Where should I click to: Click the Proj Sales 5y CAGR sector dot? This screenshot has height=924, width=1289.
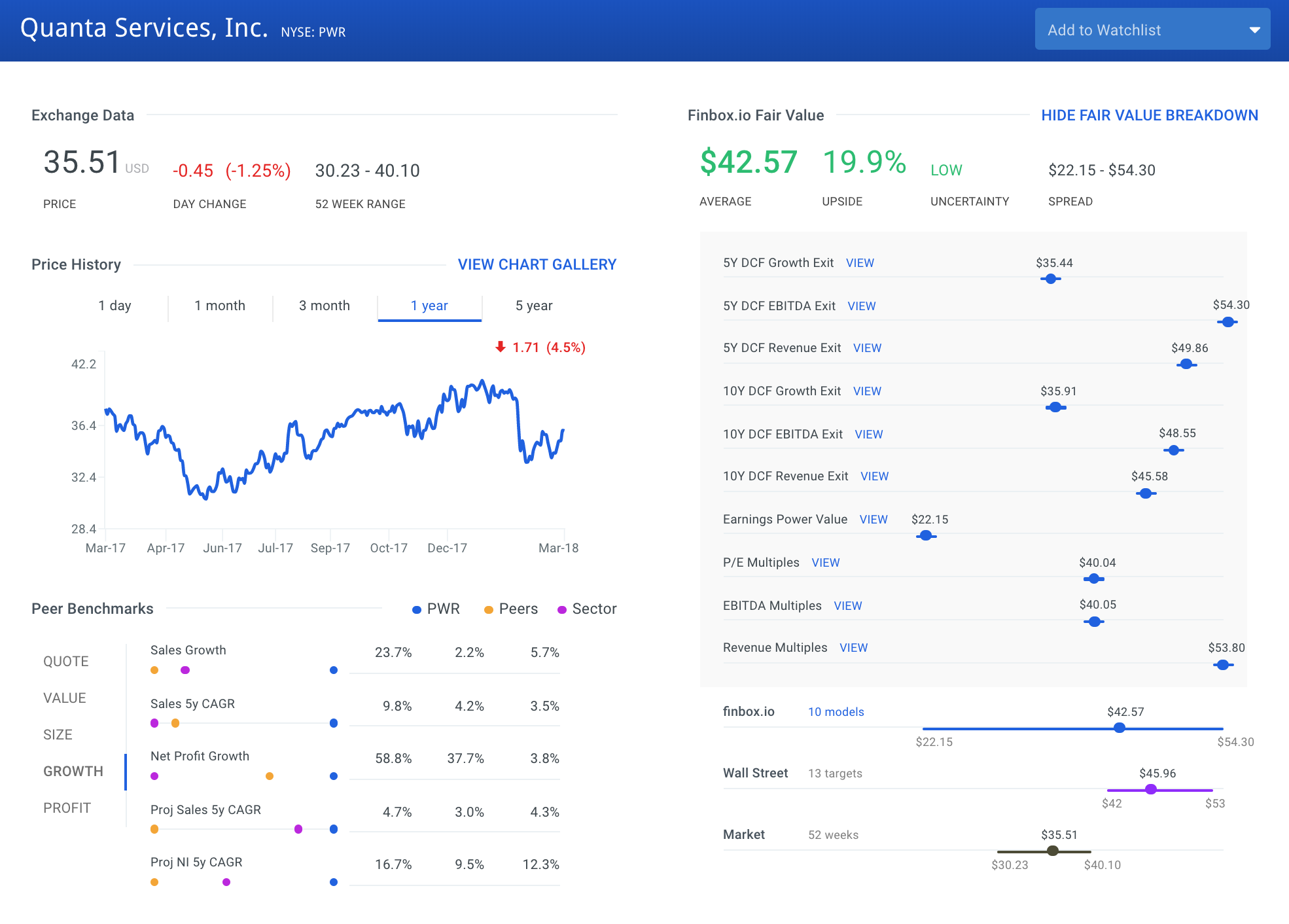[x=298, y=829]
